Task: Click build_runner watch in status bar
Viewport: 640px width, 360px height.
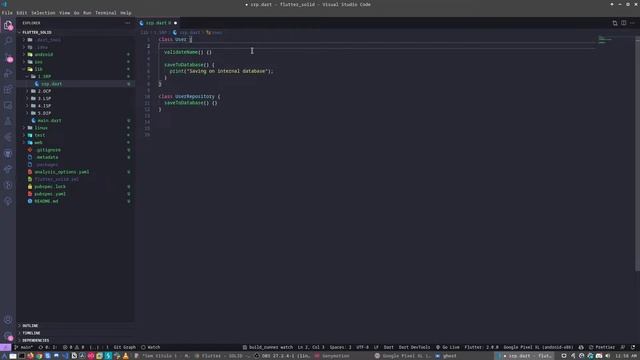Action: tap(268, 347)
